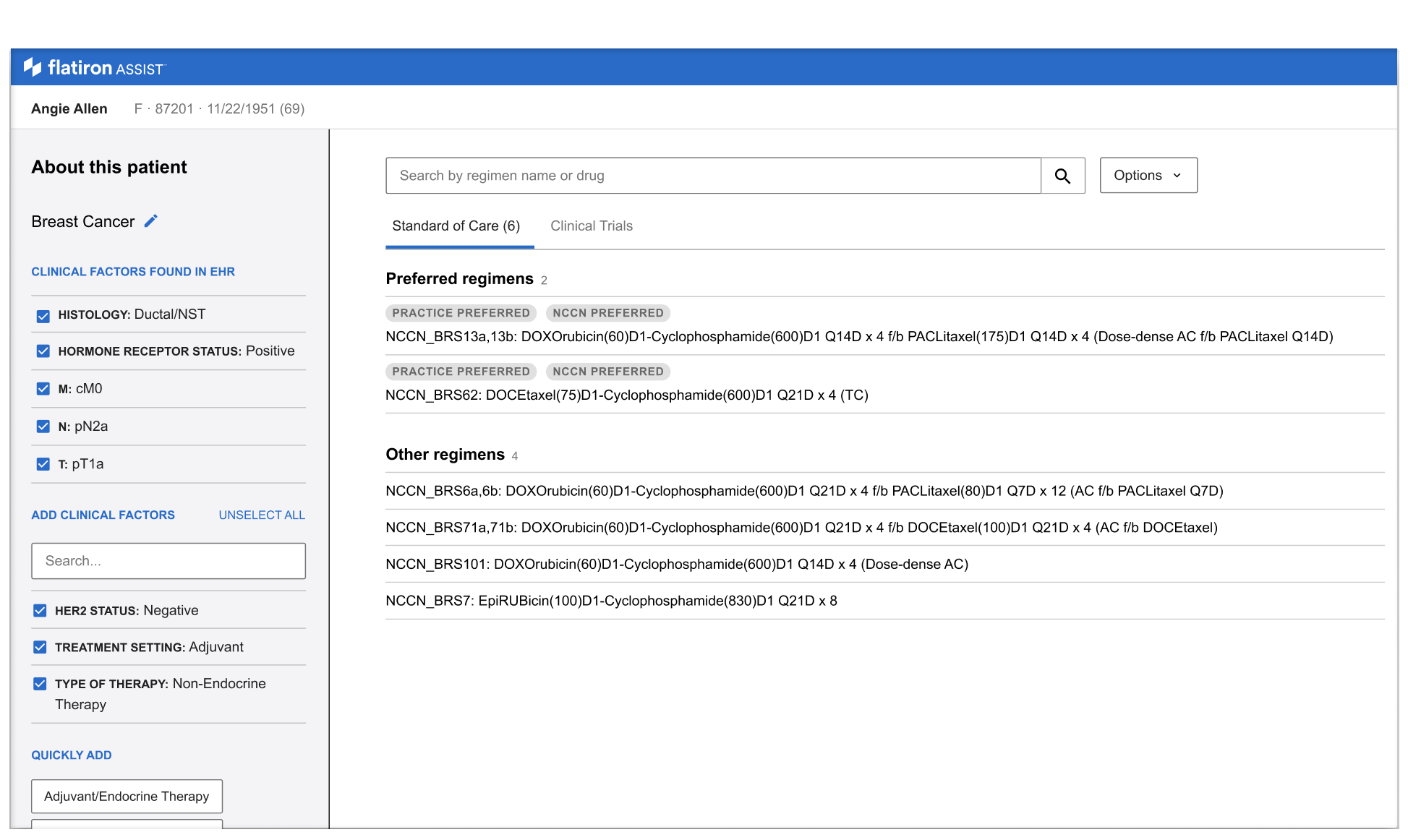Click Adjuvant/Endocrine Therapy quick add button

point(127,796)
